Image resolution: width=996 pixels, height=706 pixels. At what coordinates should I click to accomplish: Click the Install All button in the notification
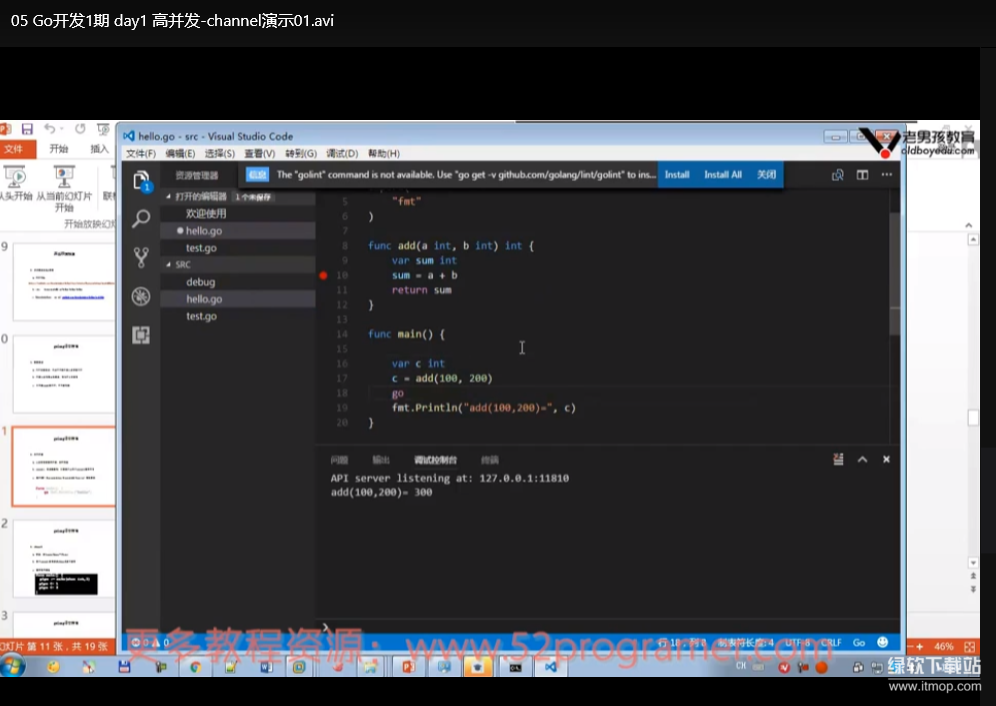click(x=723, y=175)
